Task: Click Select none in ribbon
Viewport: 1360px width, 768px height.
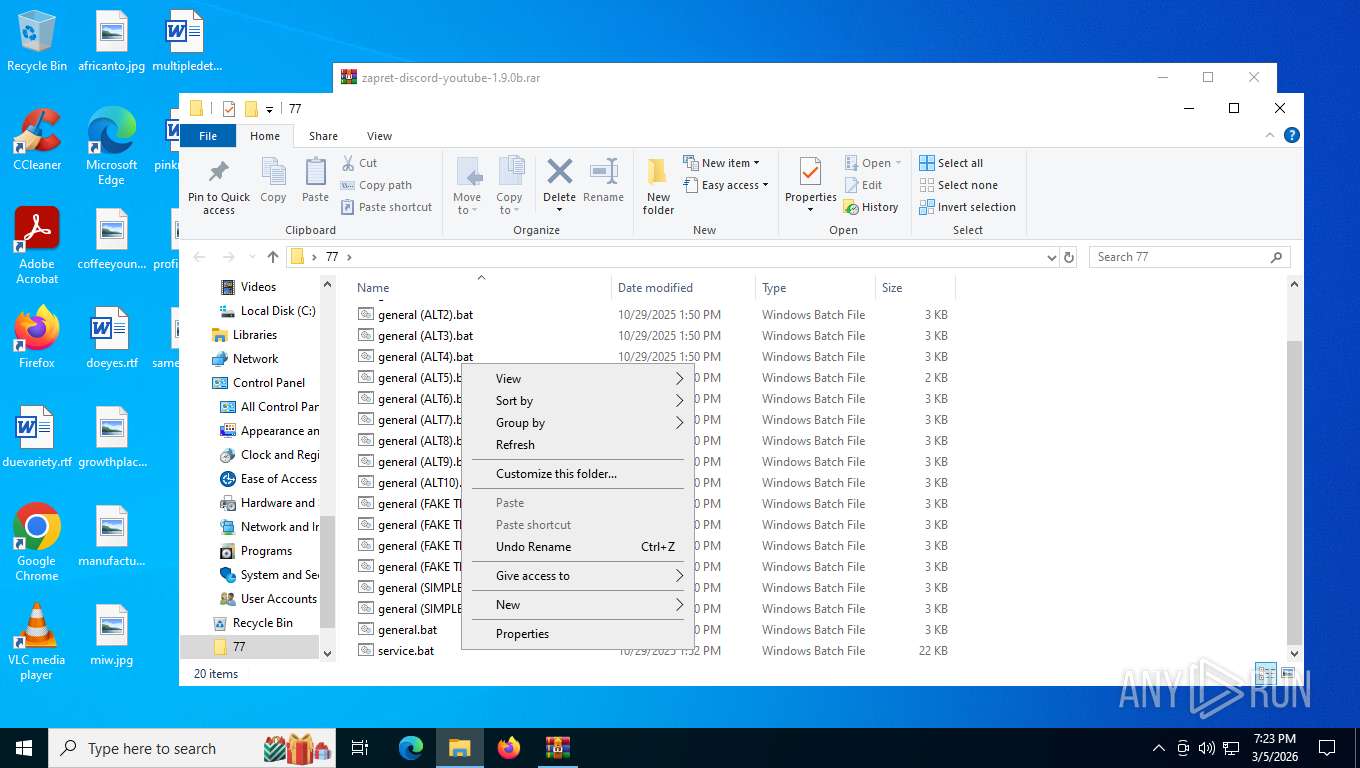Action: [958, 185]
